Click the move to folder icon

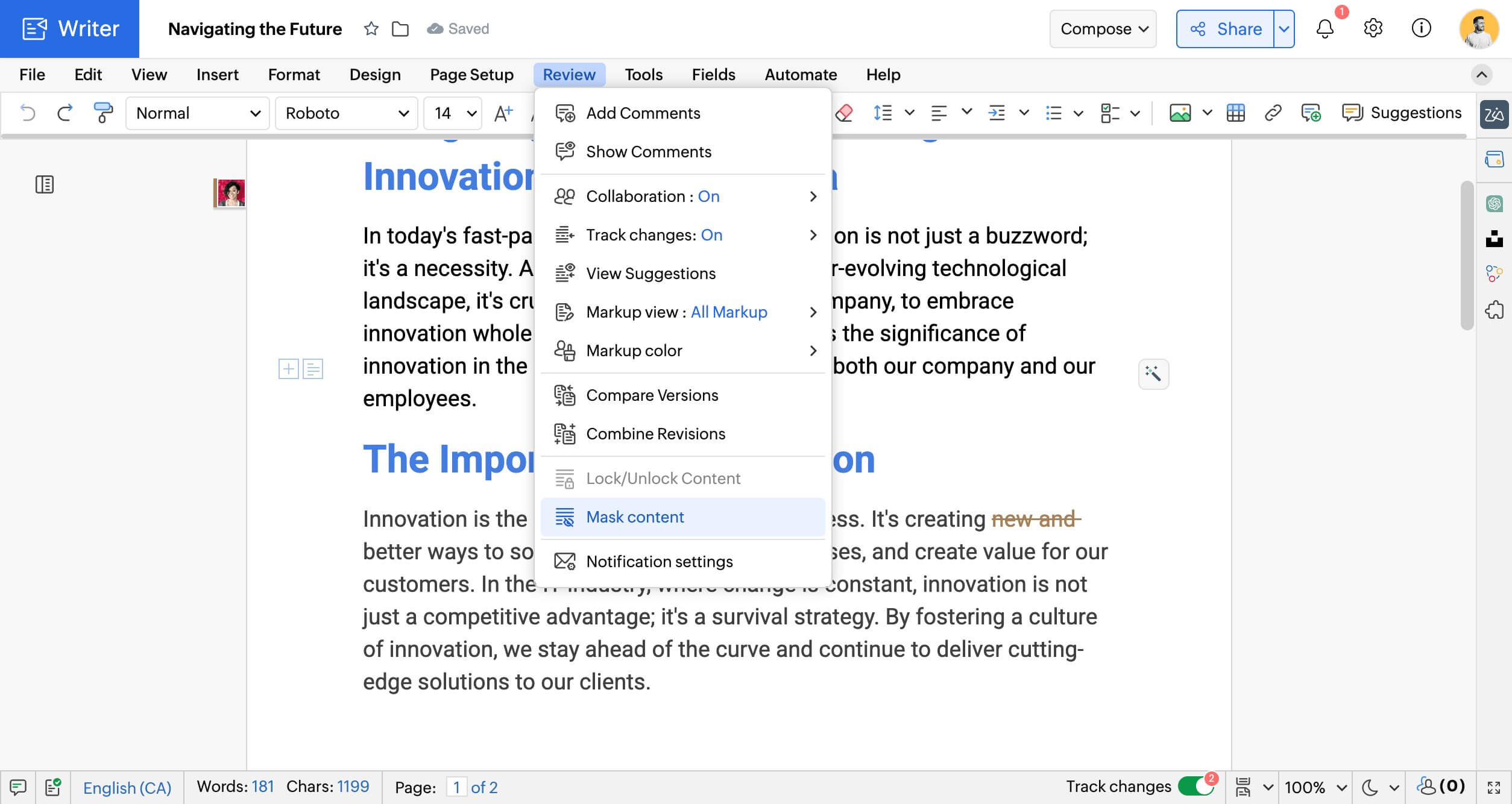400,28
